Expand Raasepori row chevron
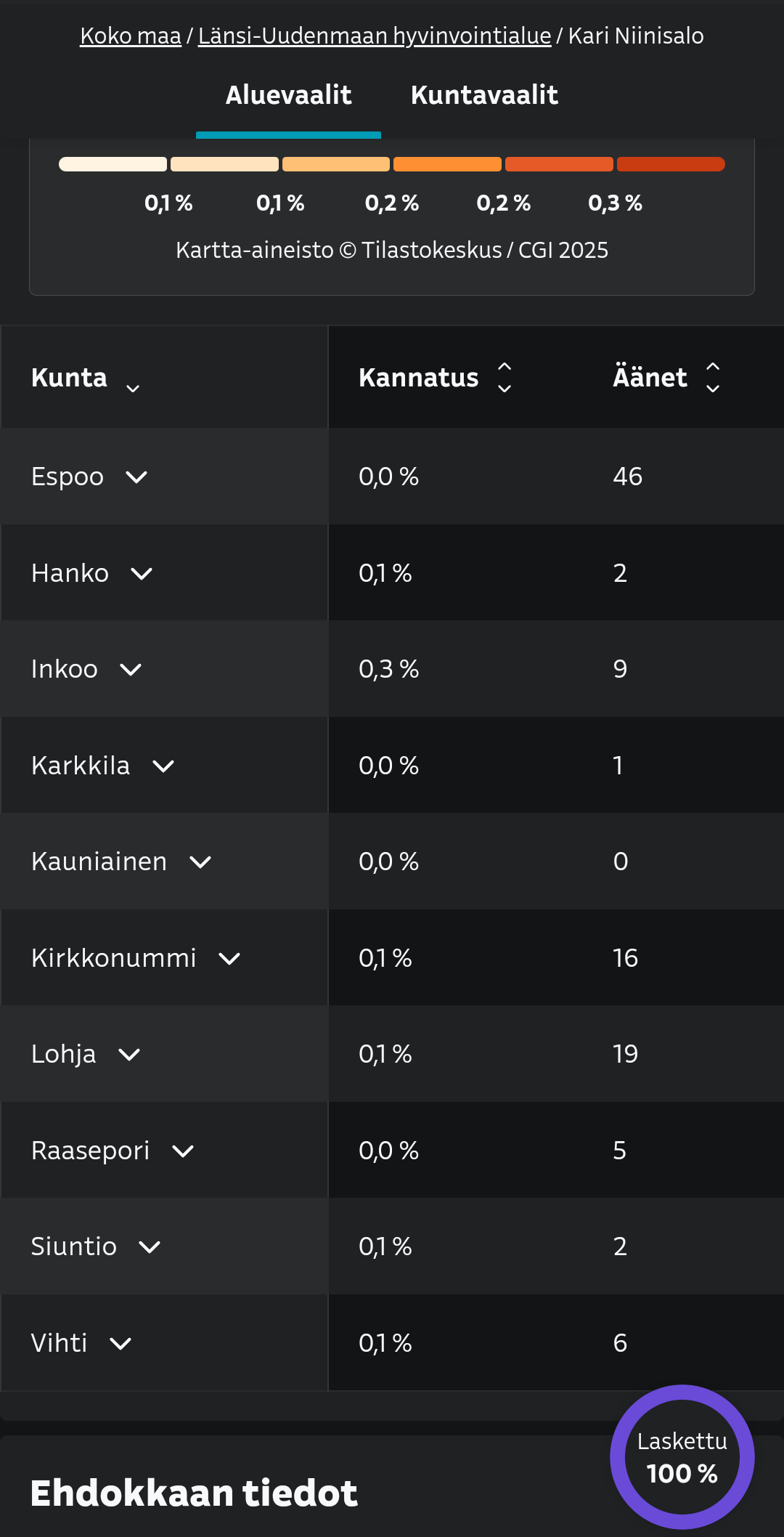The image size is (784, 1537). coord(183,1151)
